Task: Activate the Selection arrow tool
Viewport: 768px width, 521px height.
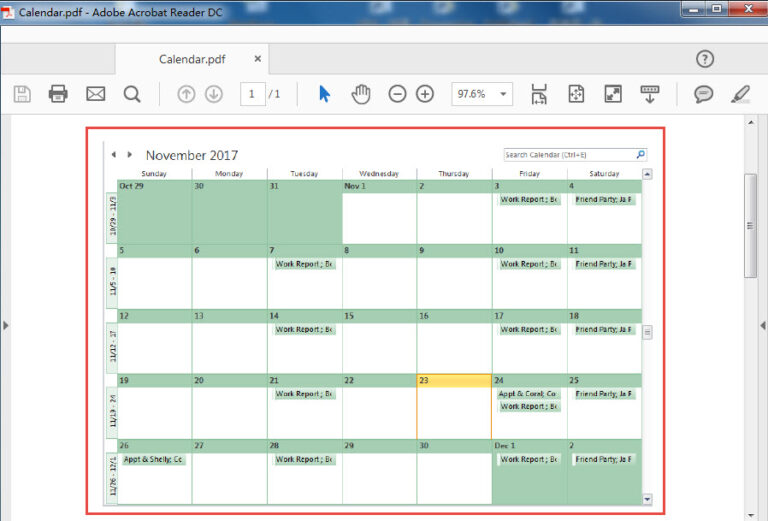Action: click(x=324, y=94)
